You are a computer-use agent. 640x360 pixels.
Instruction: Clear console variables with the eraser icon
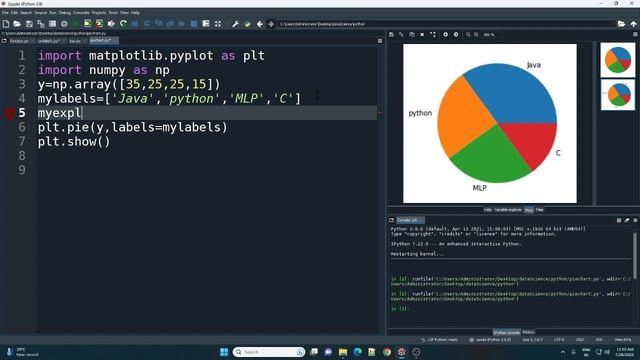pyautogui.click(x=627, y=220)
